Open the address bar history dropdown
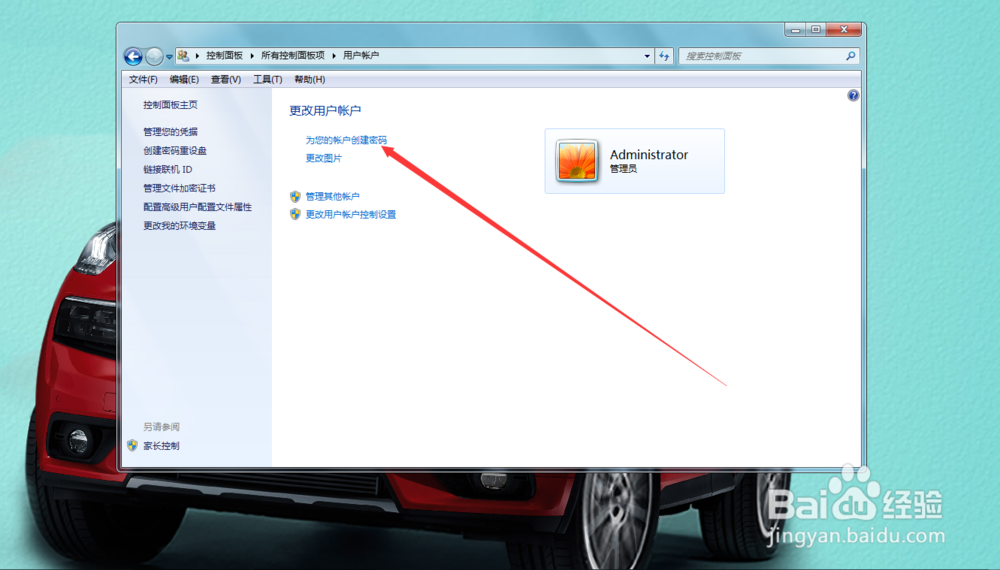Screen dimensions: 1000x570 pyautogui.click(x=647, y=56)
